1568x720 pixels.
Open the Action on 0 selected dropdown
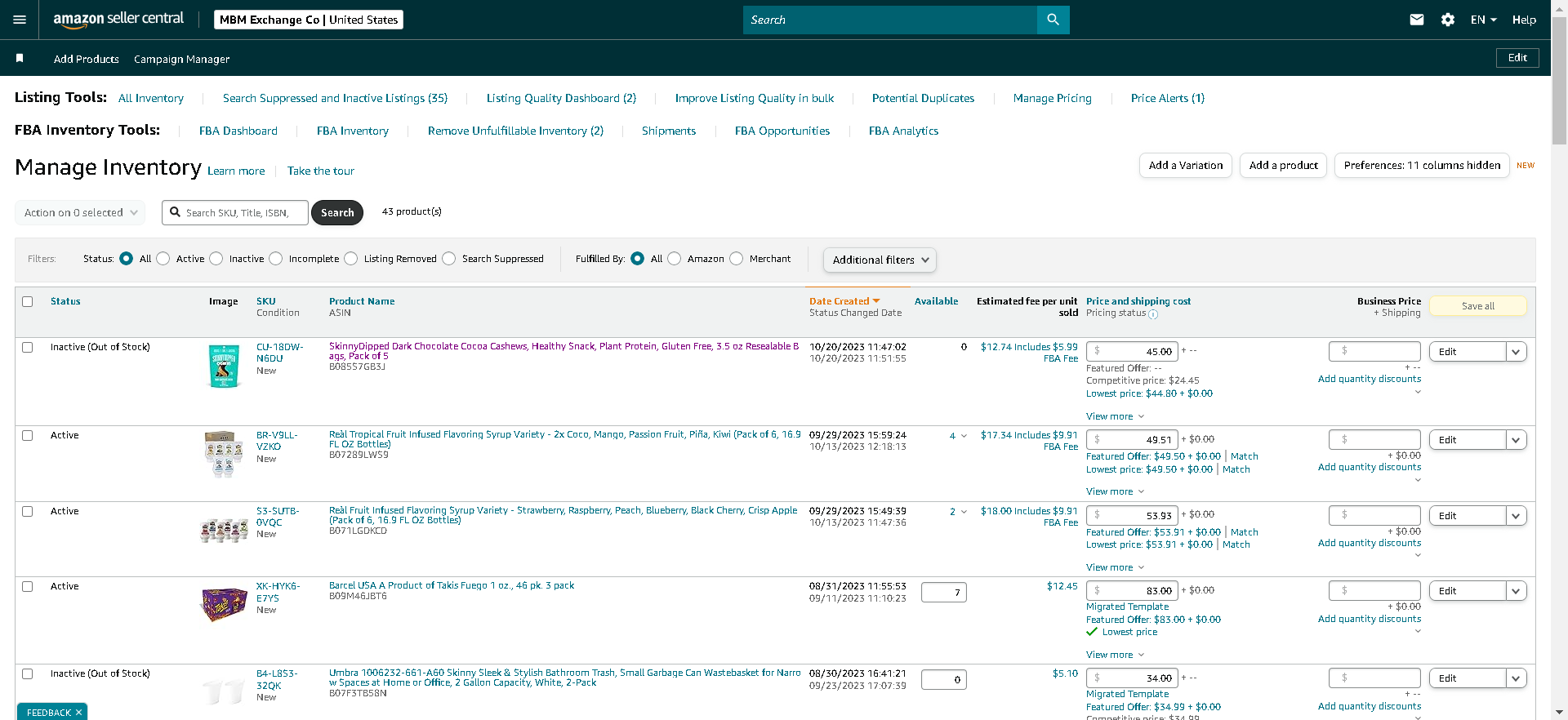coord(80,212)
